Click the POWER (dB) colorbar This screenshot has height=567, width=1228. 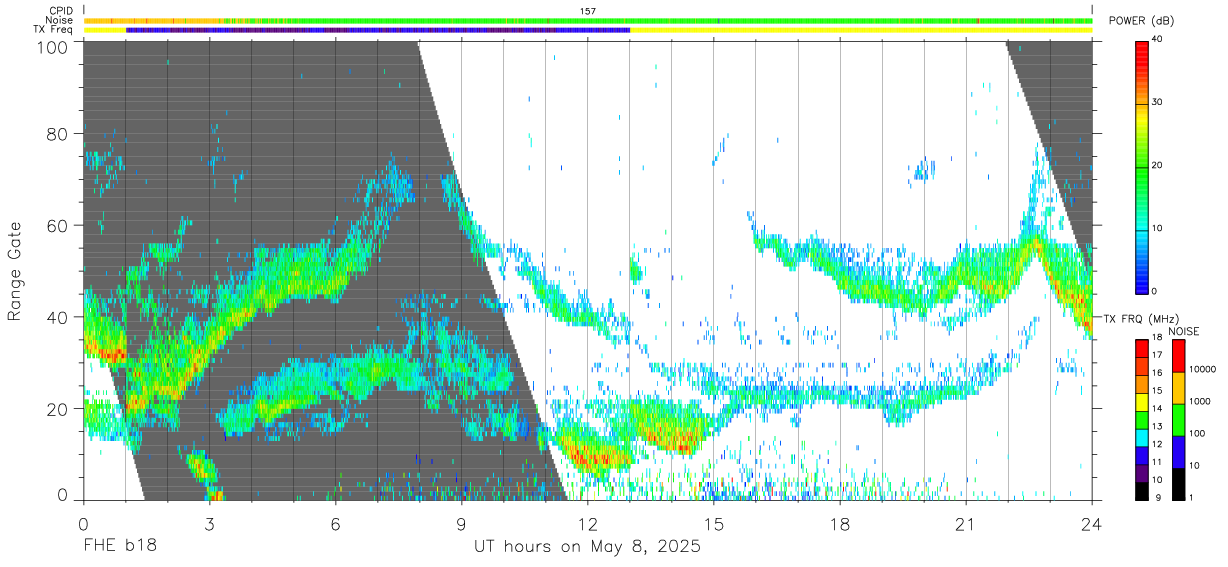pos(1141,166)
